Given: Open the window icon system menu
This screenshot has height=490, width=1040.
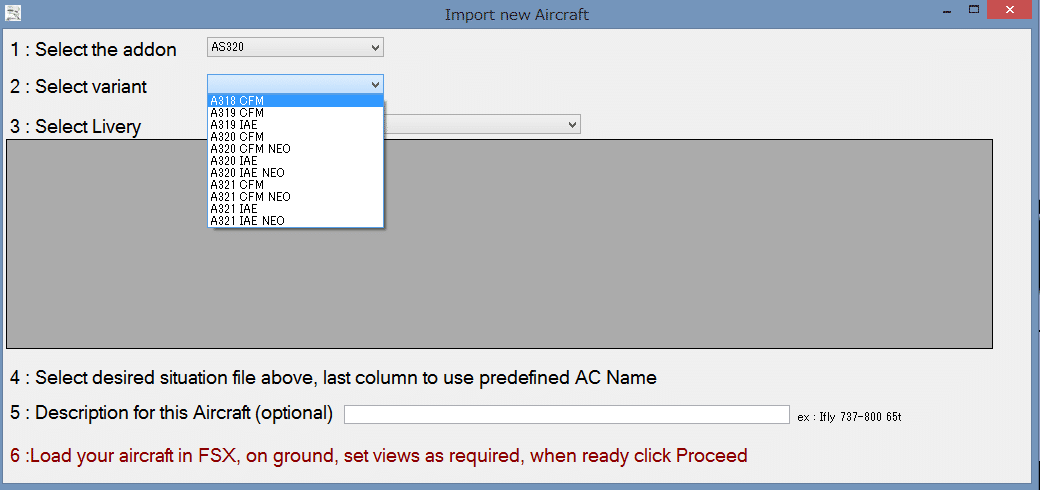Looking at the screenshot, I should click(x=13, y=13).
